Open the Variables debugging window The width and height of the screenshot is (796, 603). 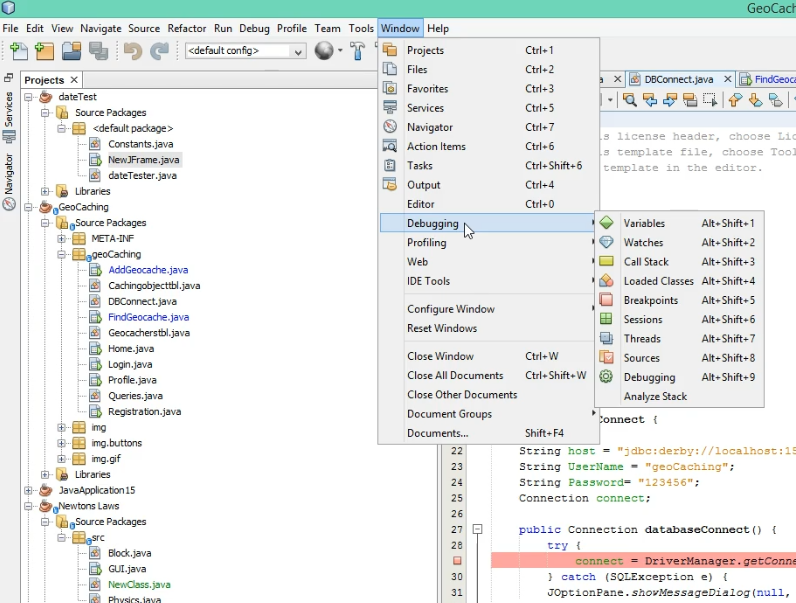tap(679, 223)
